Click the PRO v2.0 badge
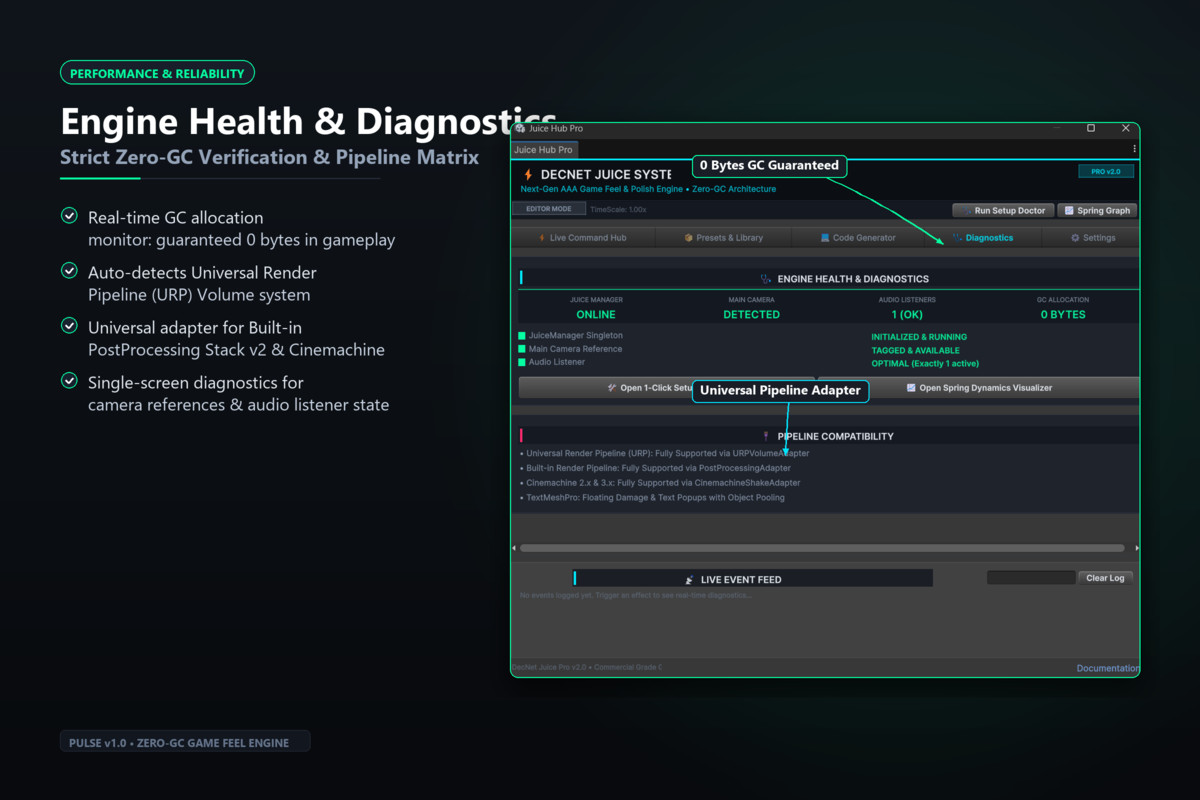 pyautogui.click(x=1106, y=172)
